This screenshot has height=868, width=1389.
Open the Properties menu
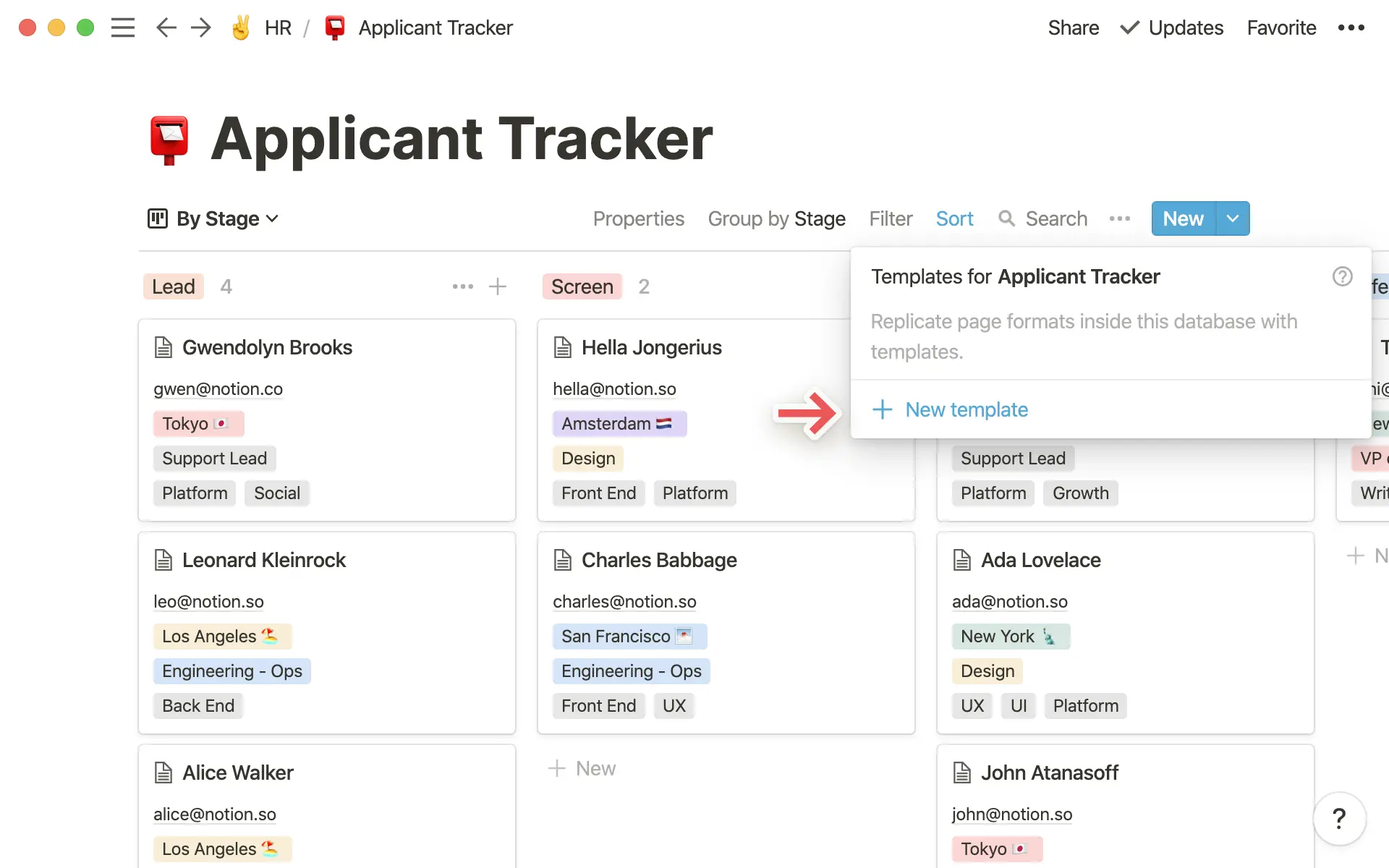[x=639, y=218]
